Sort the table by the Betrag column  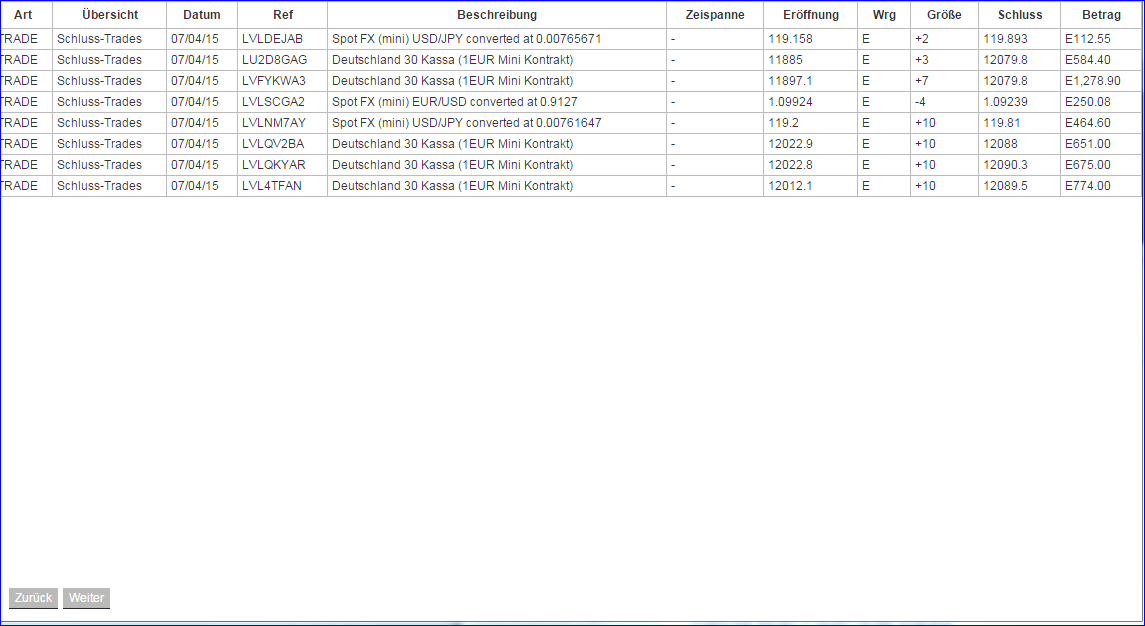(x=1101, y=14)
